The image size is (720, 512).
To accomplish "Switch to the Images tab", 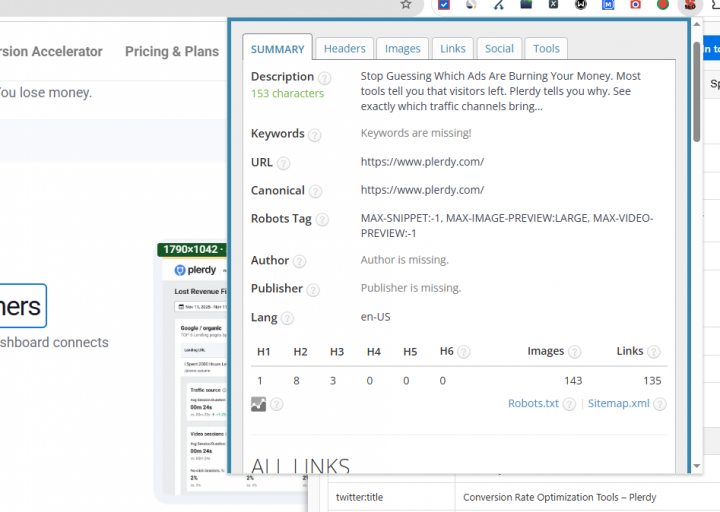I will (403, 49).
